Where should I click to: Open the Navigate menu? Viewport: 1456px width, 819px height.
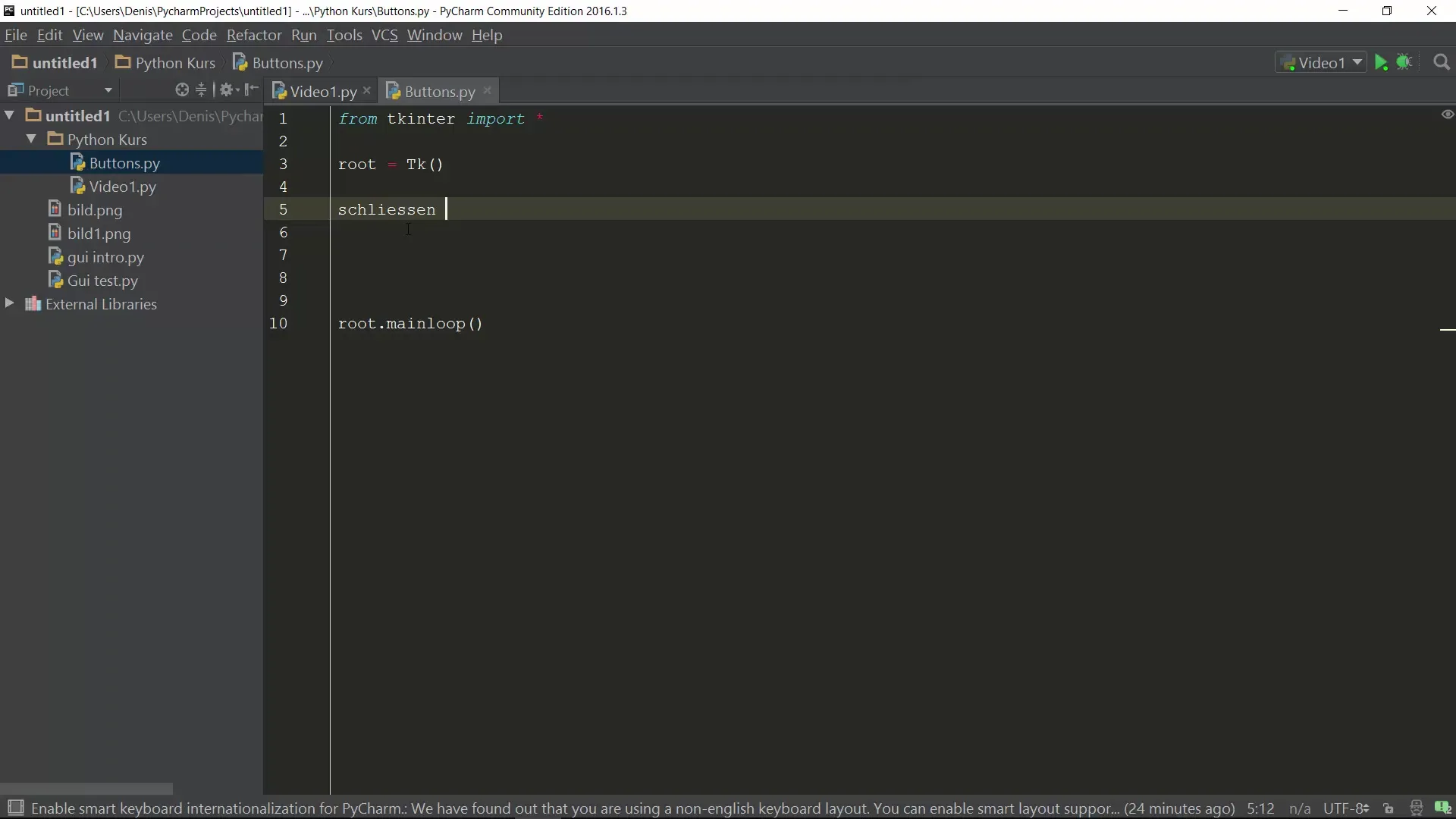[x=143, y=35]
